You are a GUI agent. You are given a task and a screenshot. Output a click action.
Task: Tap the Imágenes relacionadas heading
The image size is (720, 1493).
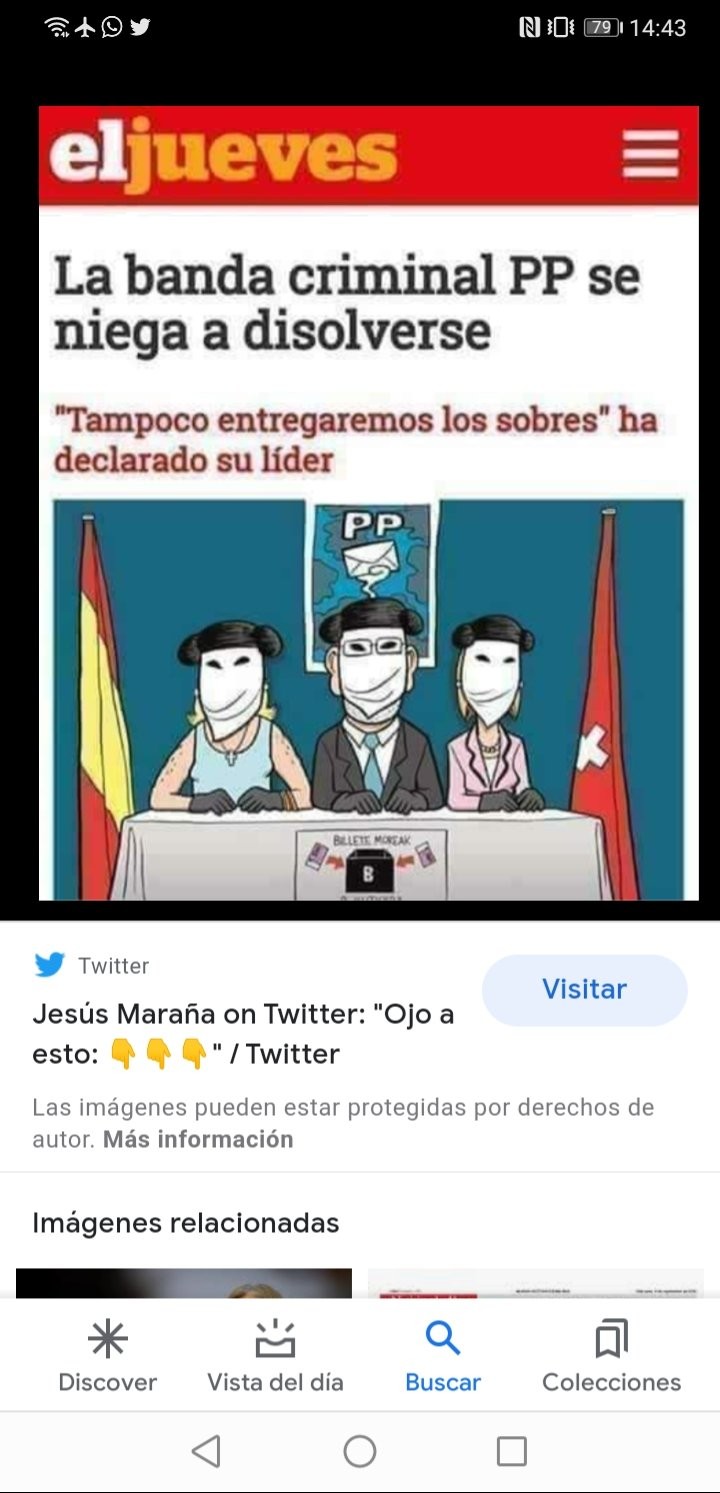(x=186, y=1222)
